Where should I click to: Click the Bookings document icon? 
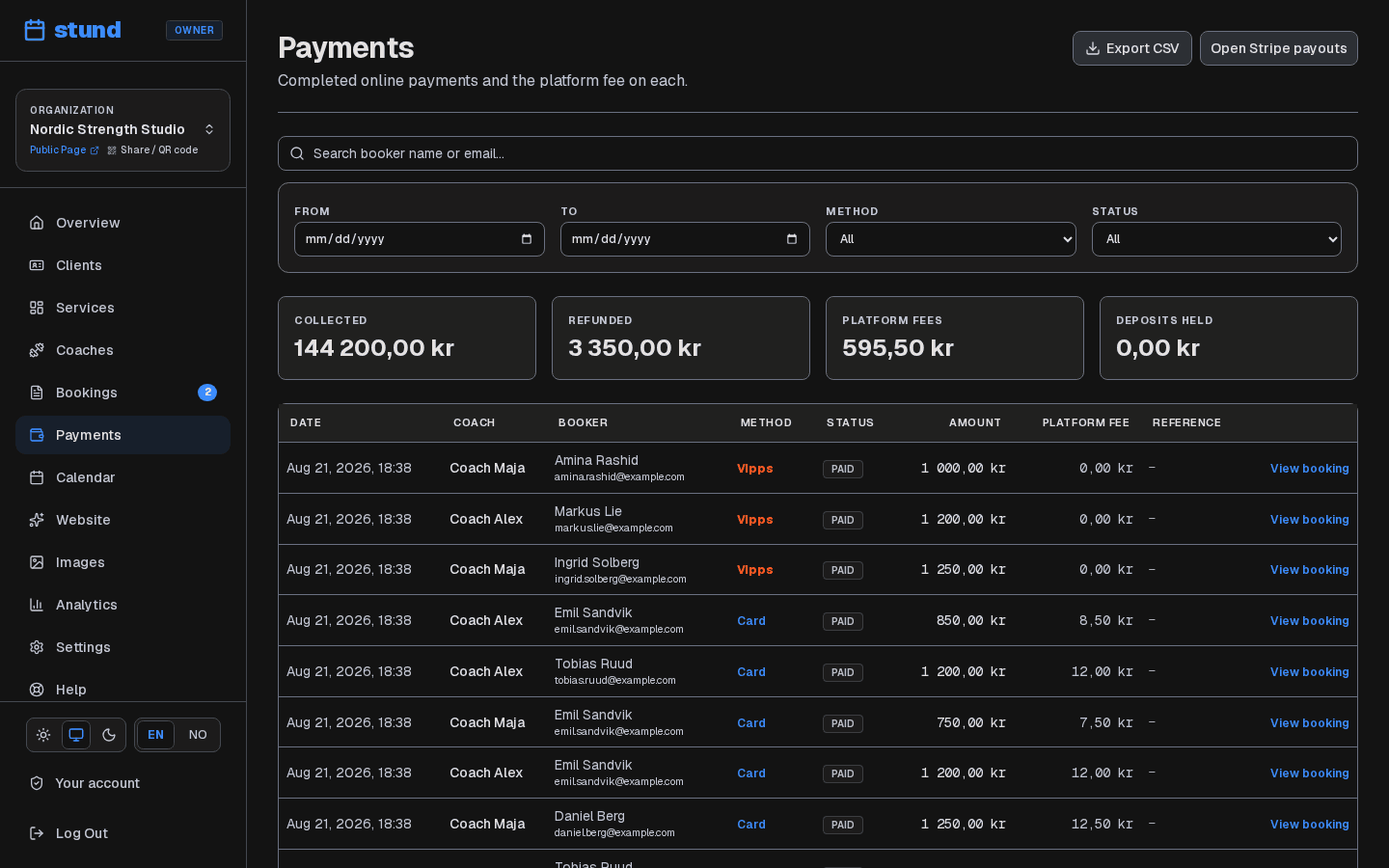click(x=37, y=393)
